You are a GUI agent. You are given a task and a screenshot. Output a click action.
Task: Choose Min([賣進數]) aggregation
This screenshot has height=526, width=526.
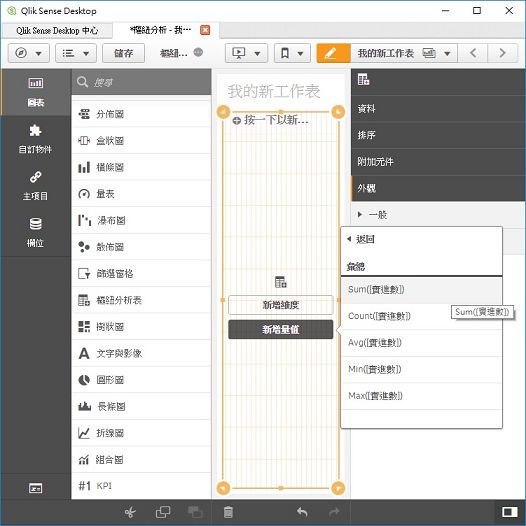pos(421,369)
